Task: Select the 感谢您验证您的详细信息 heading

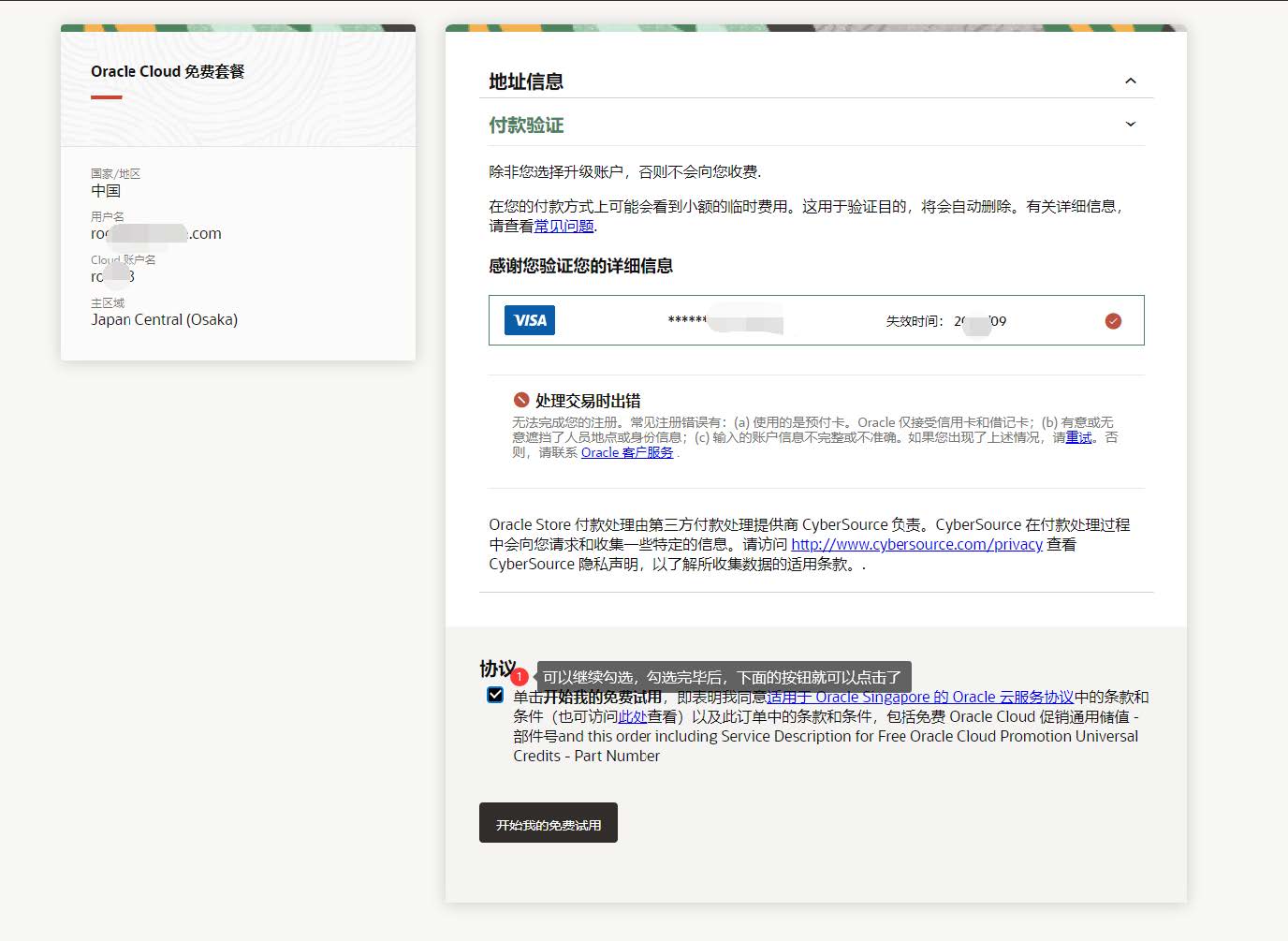Action: (x=580, y=266)
